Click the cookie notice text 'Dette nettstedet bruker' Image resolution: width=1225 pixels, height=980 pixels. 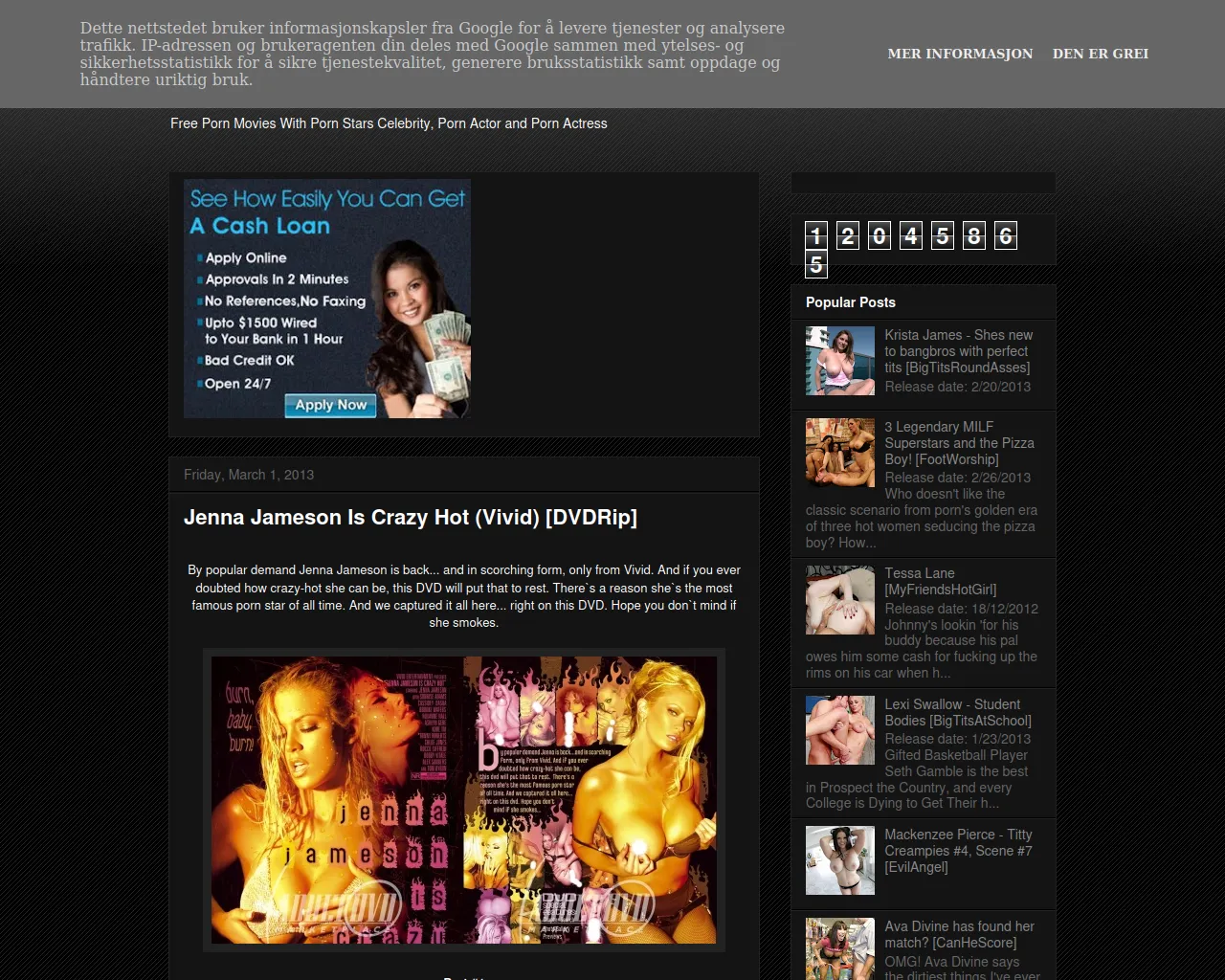click(x=433, y=55)
